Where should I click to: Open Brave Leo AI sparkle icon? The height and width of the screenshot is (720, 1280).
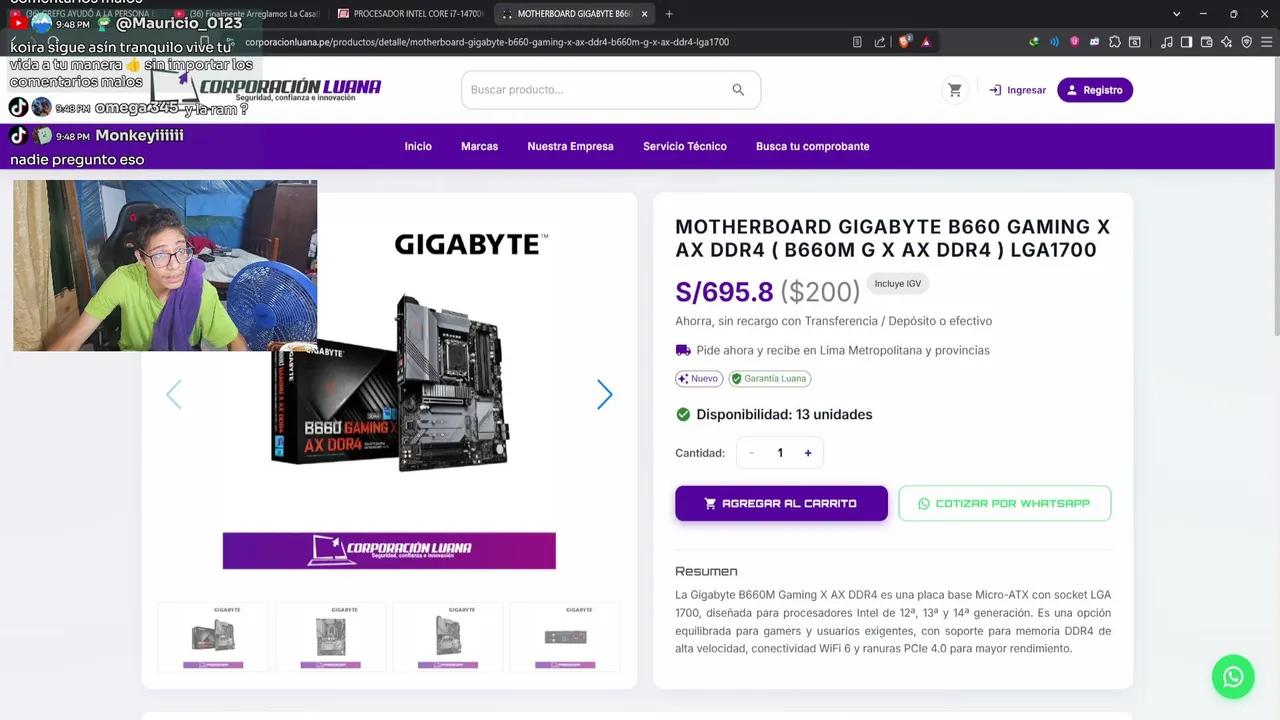tap(1226, 42)
